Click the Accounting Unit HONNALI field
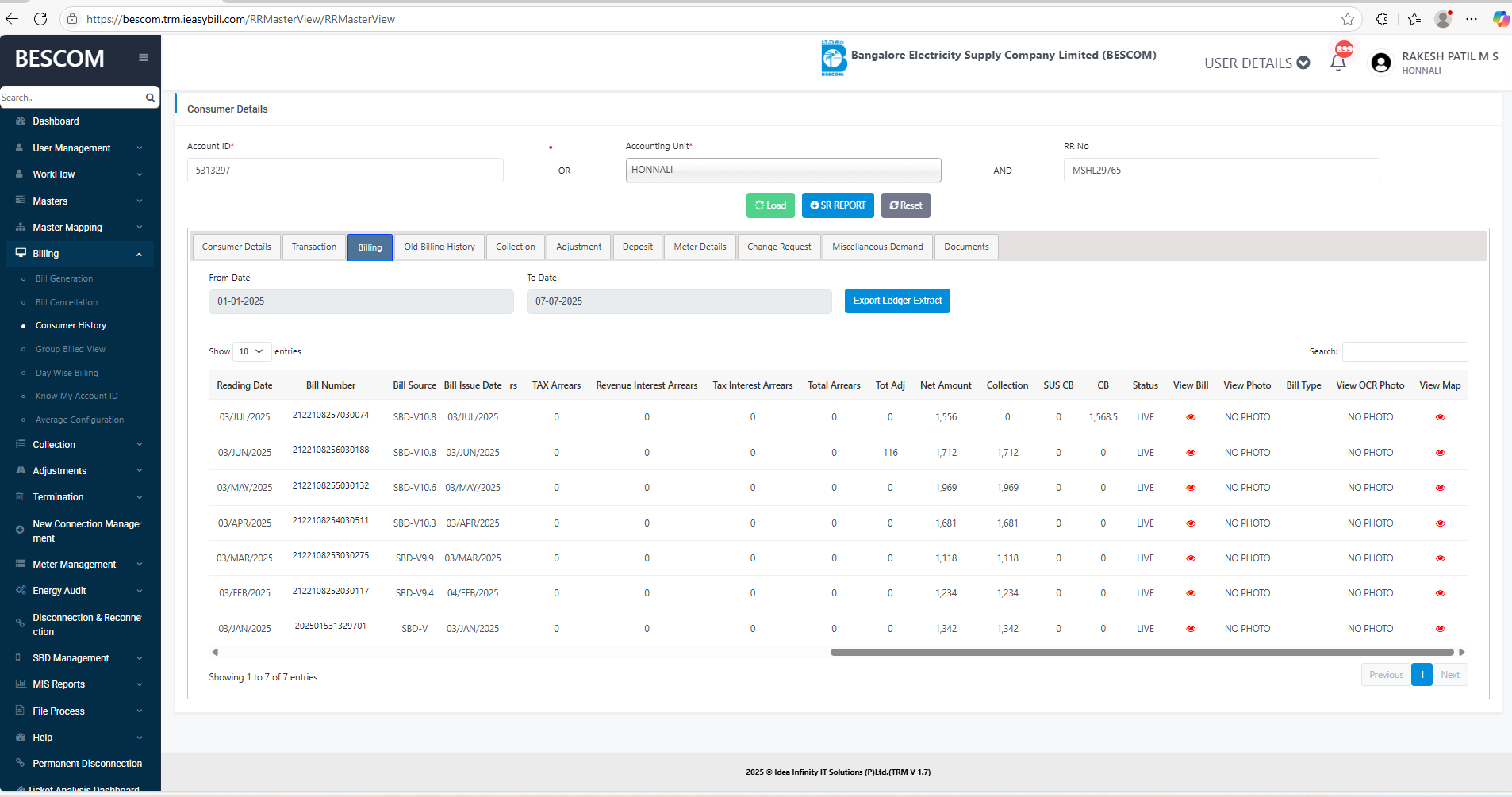 783,171
